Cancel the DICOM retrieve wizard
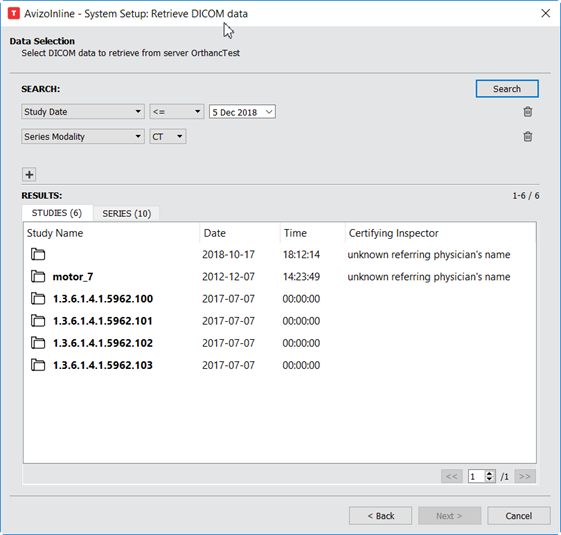 [518, 516]
